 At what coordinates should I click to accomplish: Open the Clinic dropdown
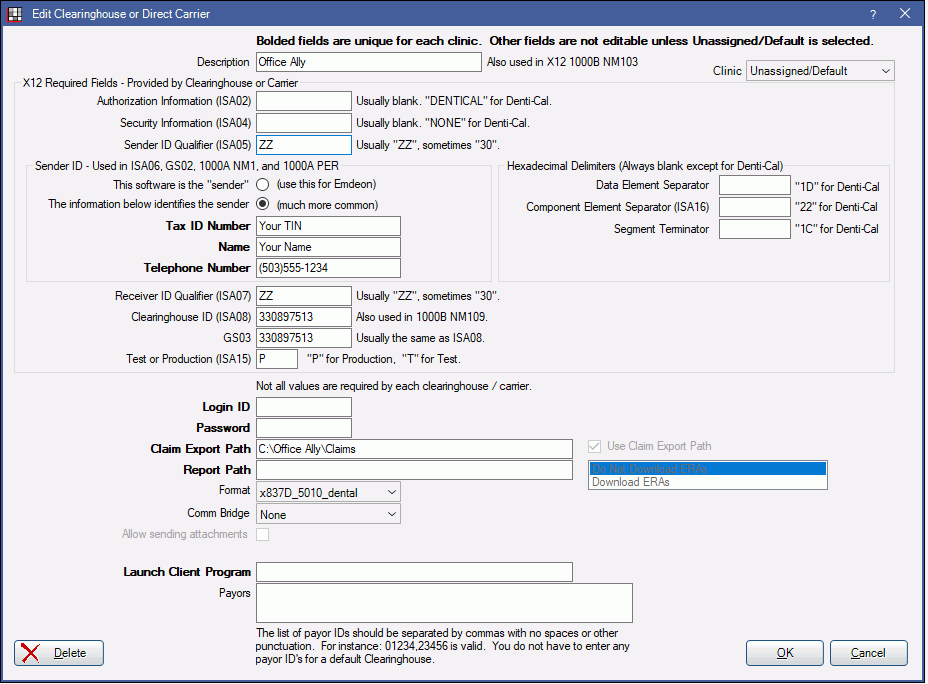[820, 71]
